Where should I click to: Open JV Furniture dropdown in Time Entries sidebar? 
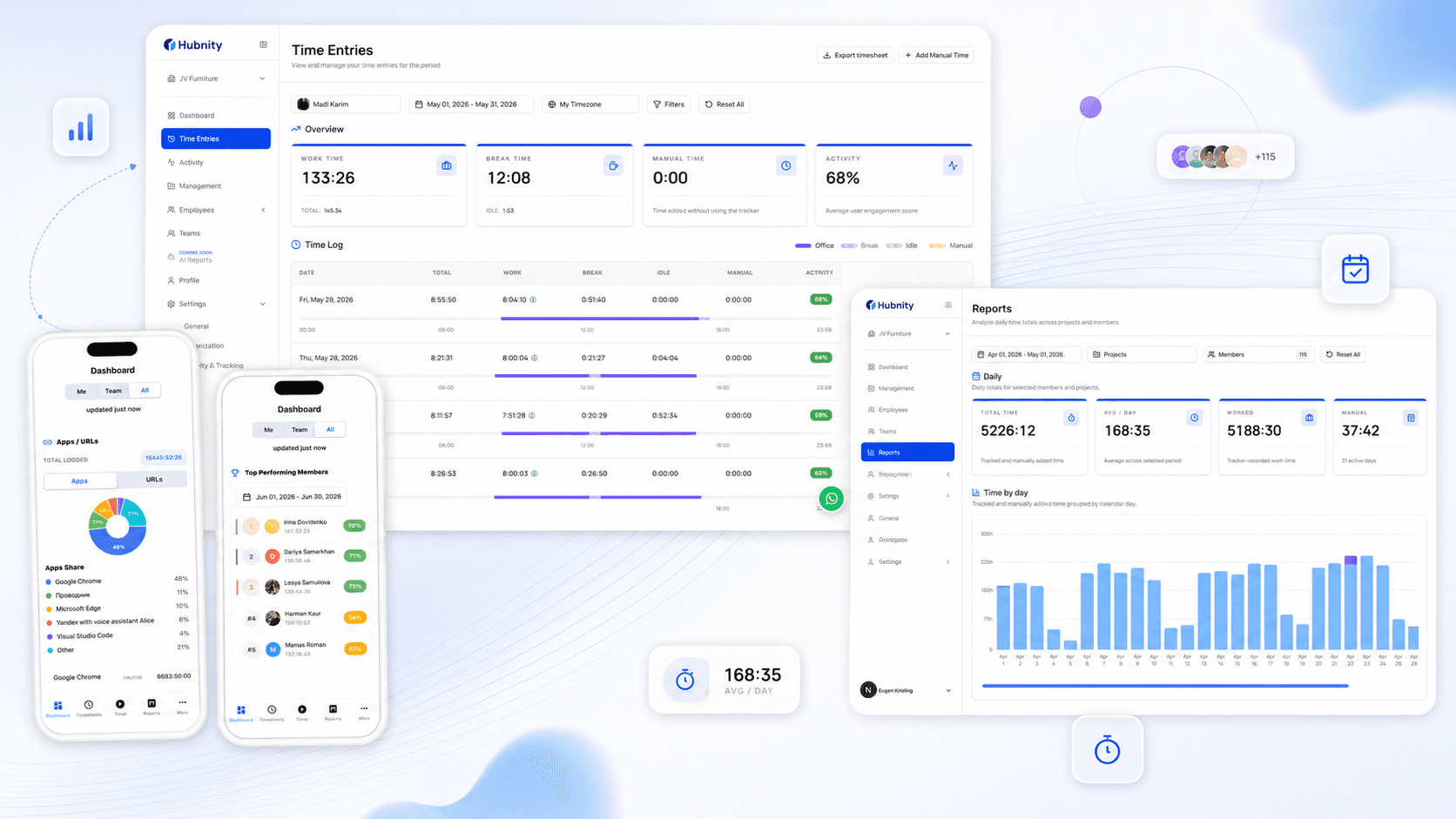(216, 78)
